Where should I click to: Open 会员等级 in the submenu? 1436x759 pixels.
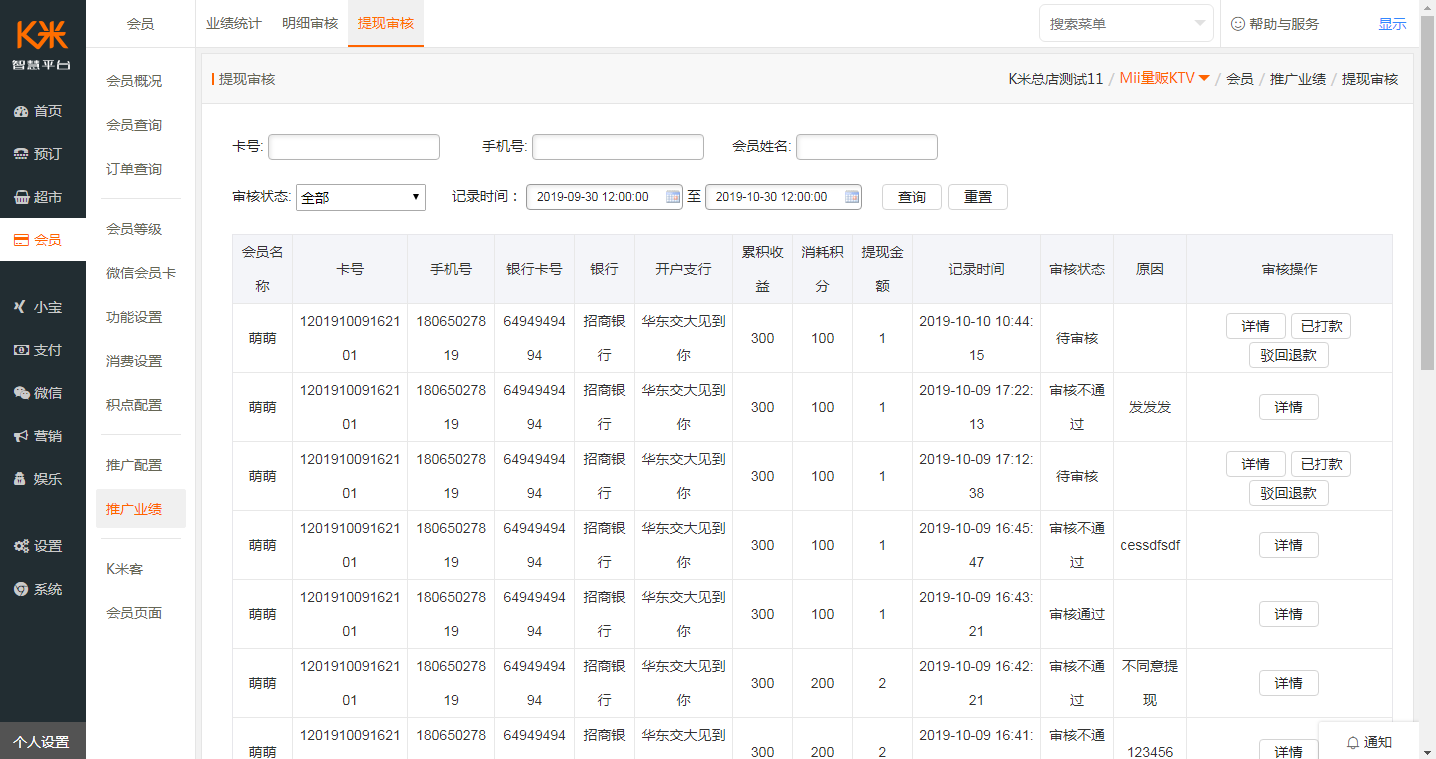click(134, 229)
